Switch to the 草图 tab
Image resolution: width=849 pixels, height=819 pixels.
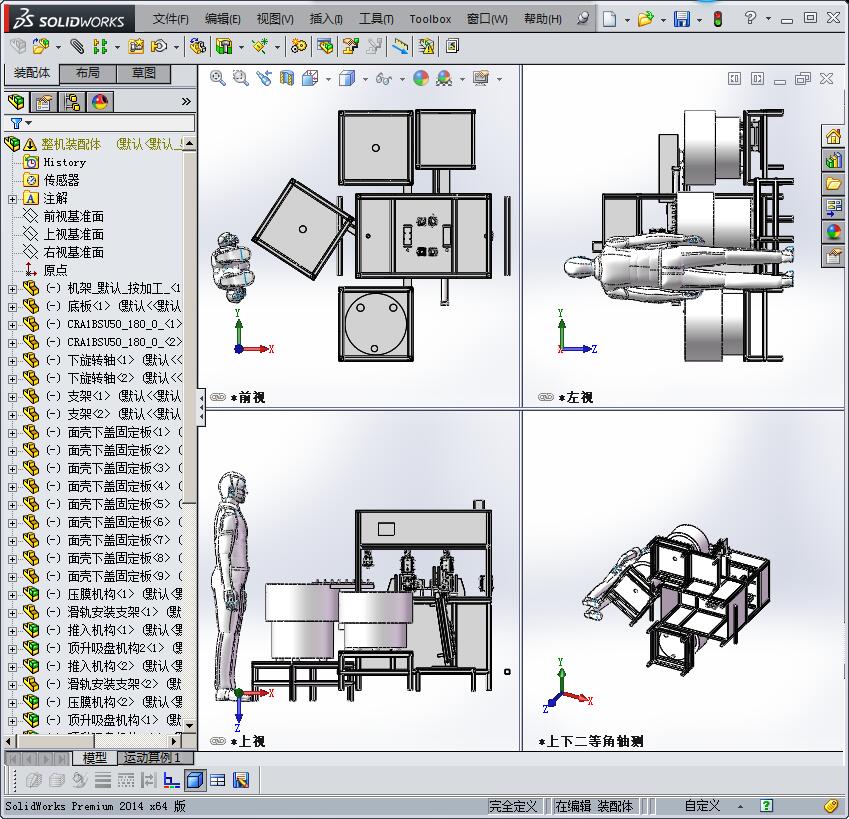(143, 73)
